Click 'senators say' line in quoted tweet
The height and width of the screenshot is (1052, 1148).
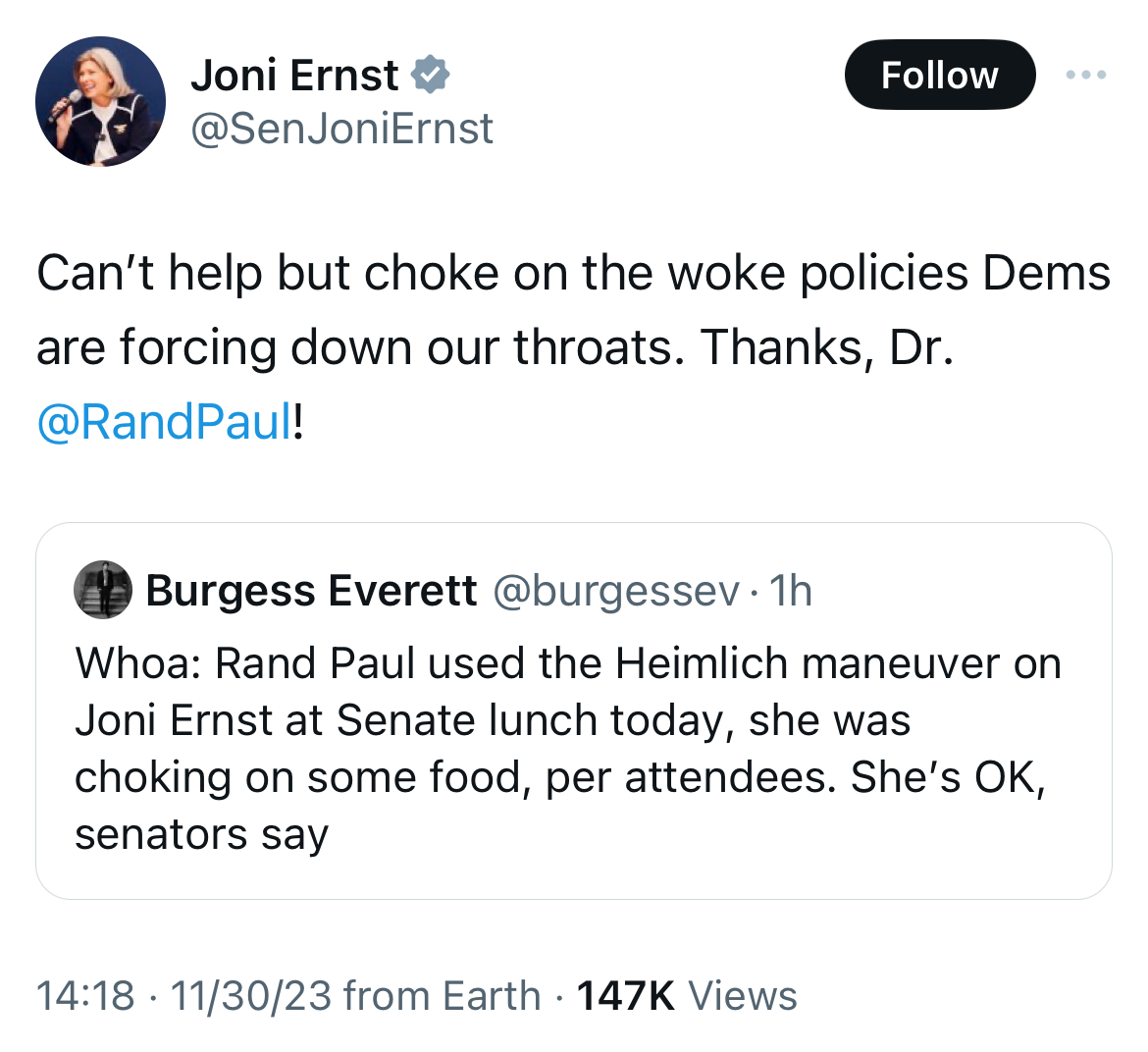coord(202,834)
